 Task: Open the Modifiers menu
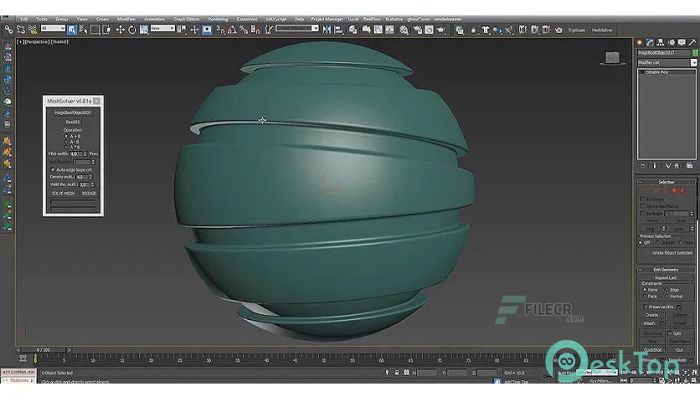pos(126,19)
